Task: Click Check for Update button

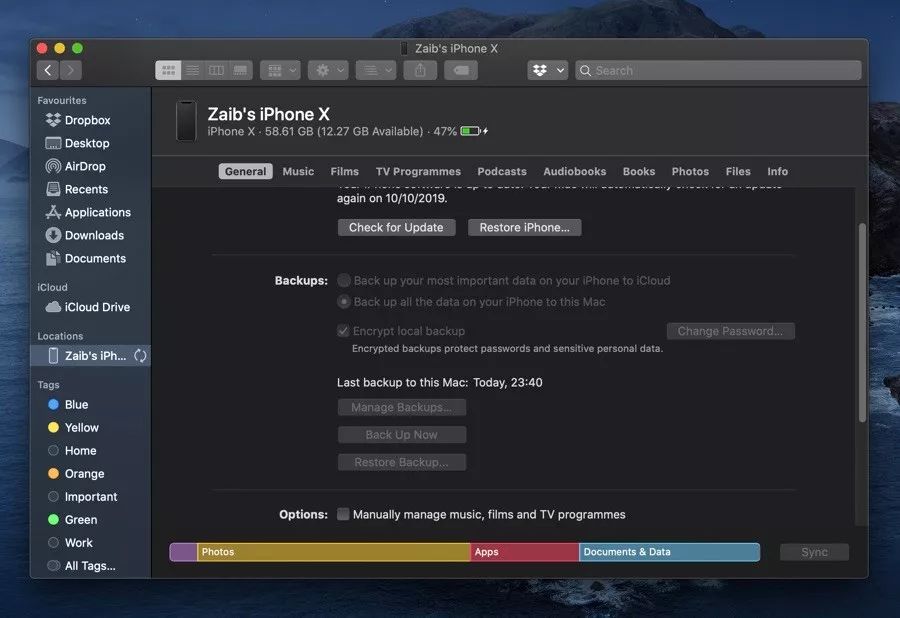Action: 396,227
